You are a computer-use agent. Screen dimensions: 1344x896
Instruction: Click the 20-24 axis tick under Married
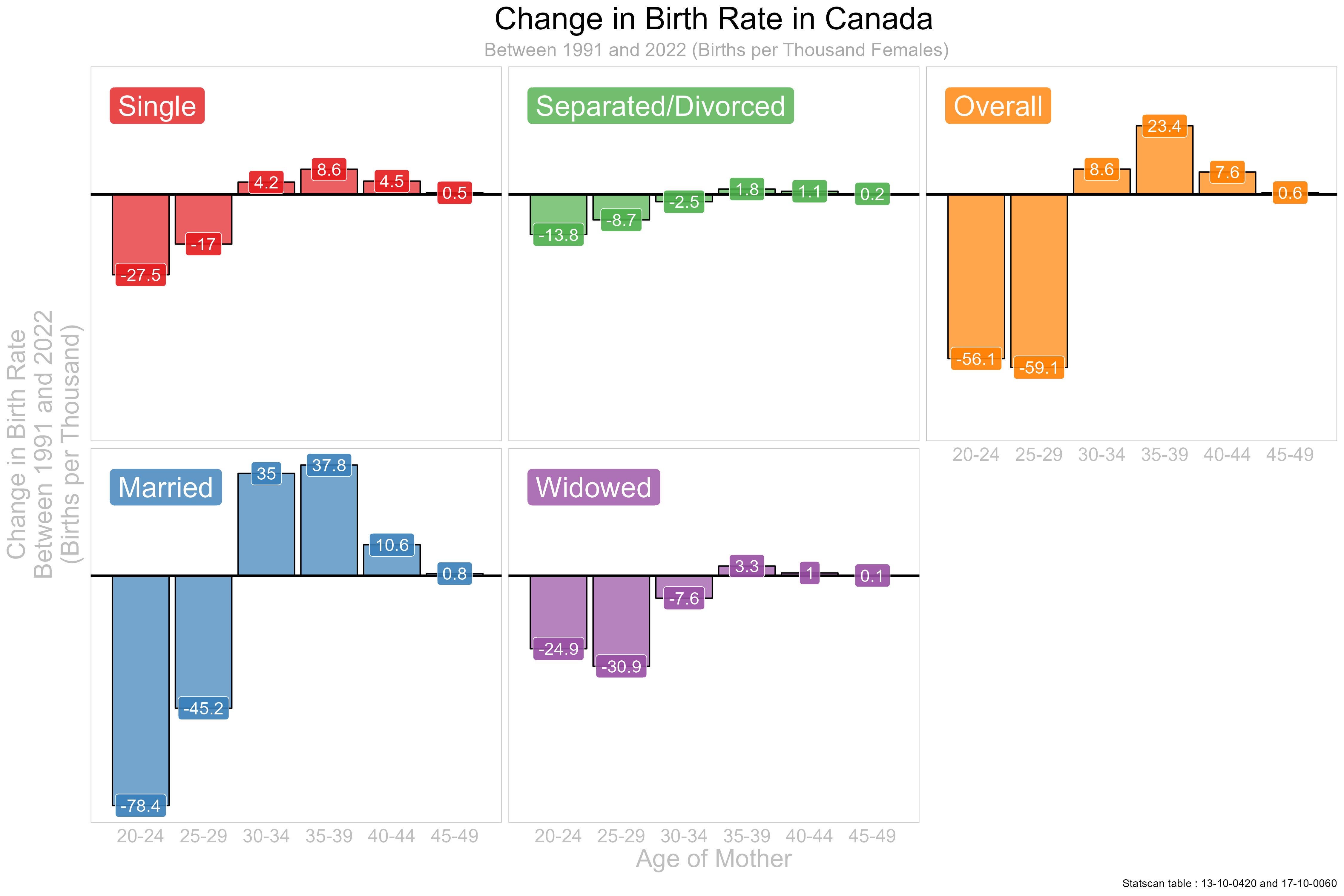[141, 836]
